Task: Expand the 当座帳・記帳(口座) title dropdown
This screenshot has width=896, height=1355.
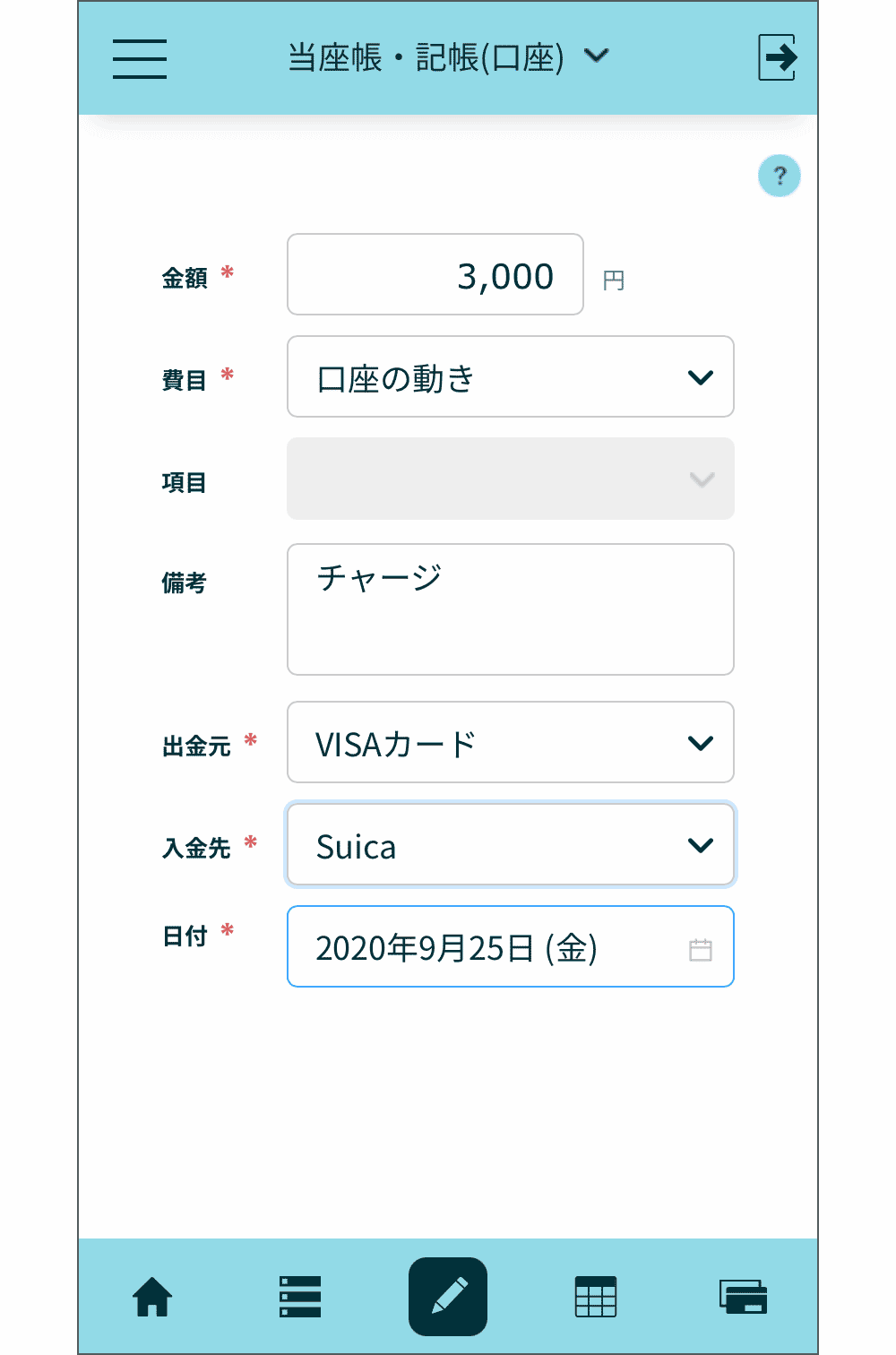Action: pos(597,56)
